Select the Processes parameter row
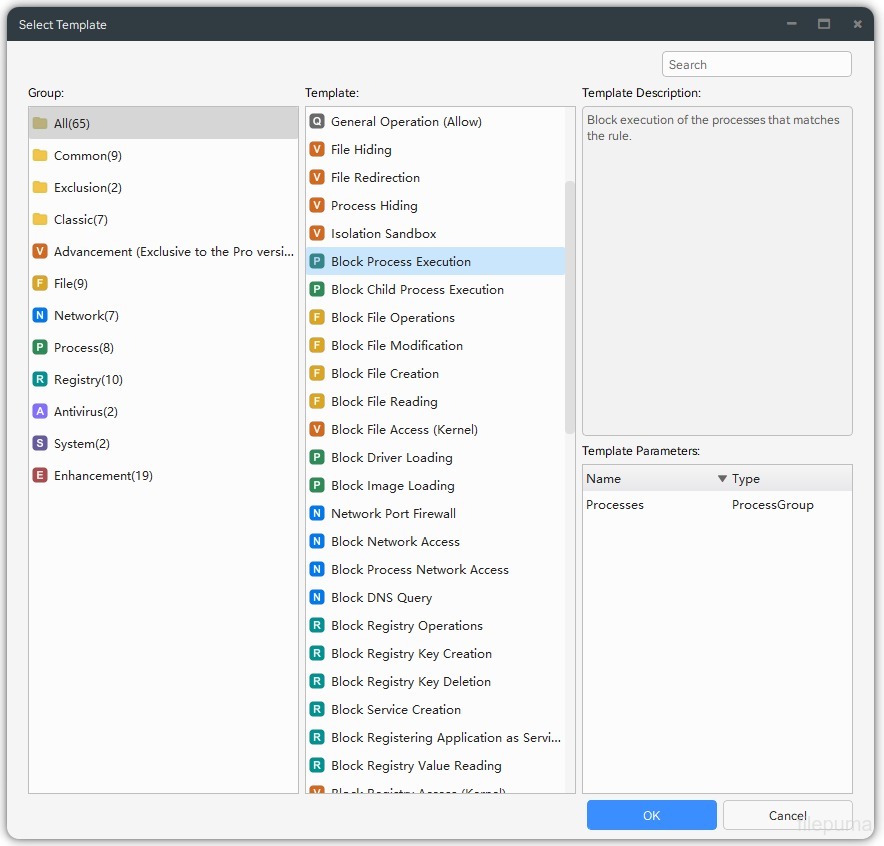884x846 pixels. click(650, 505)
